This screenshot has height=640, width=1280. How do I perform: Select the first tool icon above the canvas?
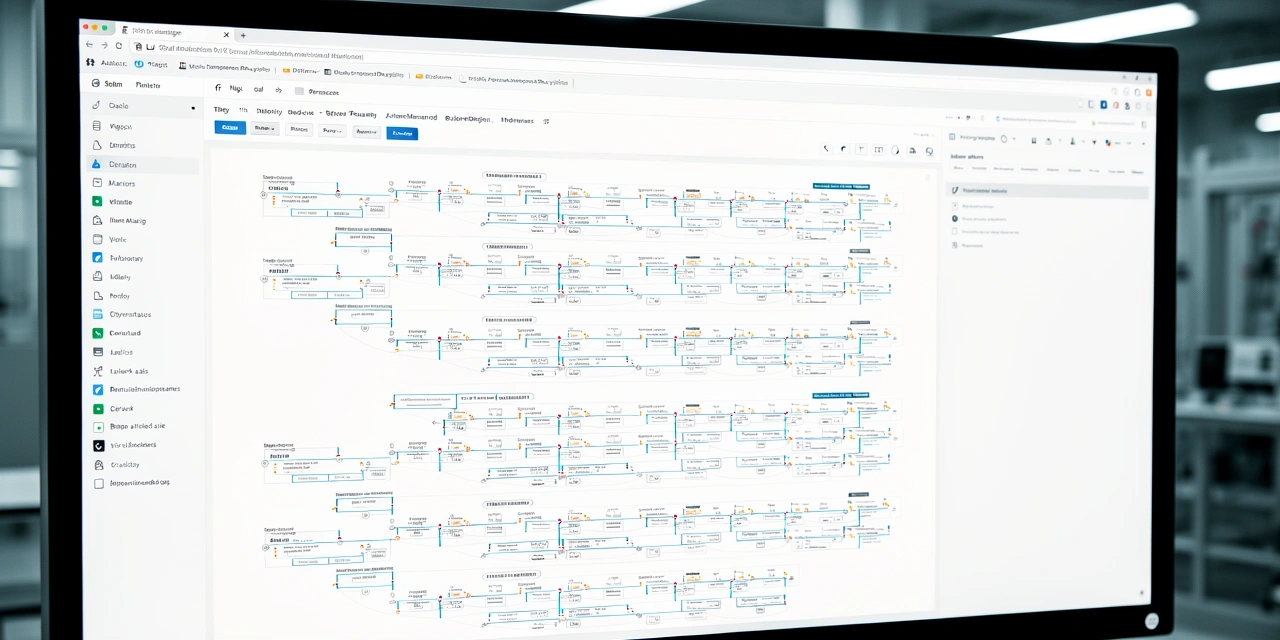(x=826, y=149)
